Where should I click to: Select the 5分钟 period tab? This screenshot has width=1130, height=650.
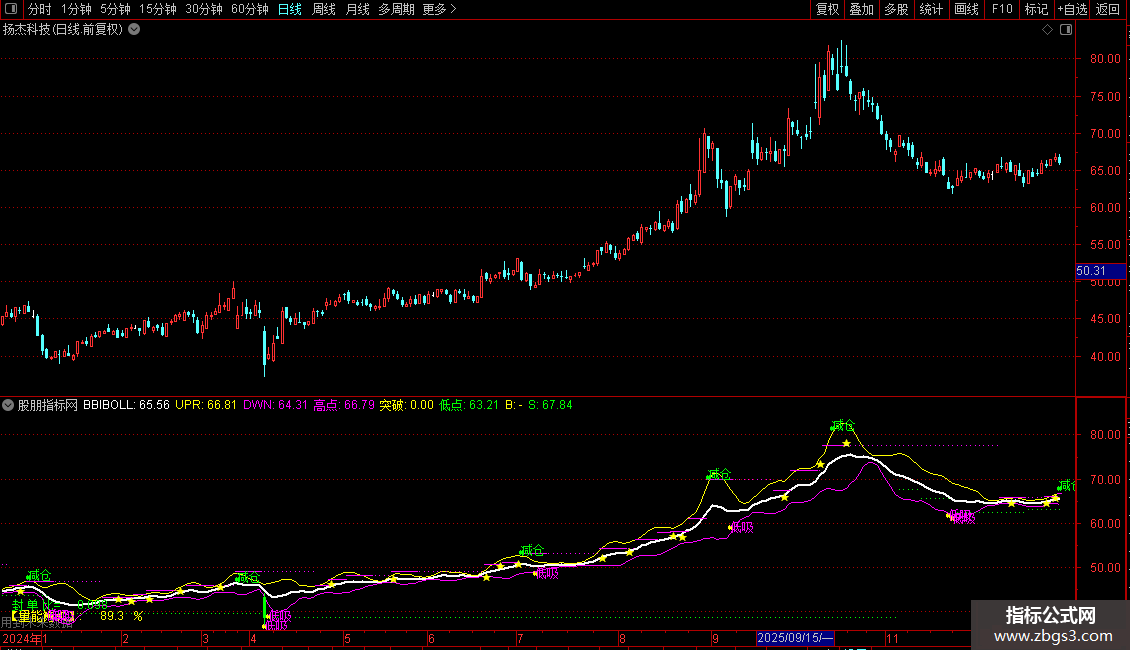(x=115, y=9)
